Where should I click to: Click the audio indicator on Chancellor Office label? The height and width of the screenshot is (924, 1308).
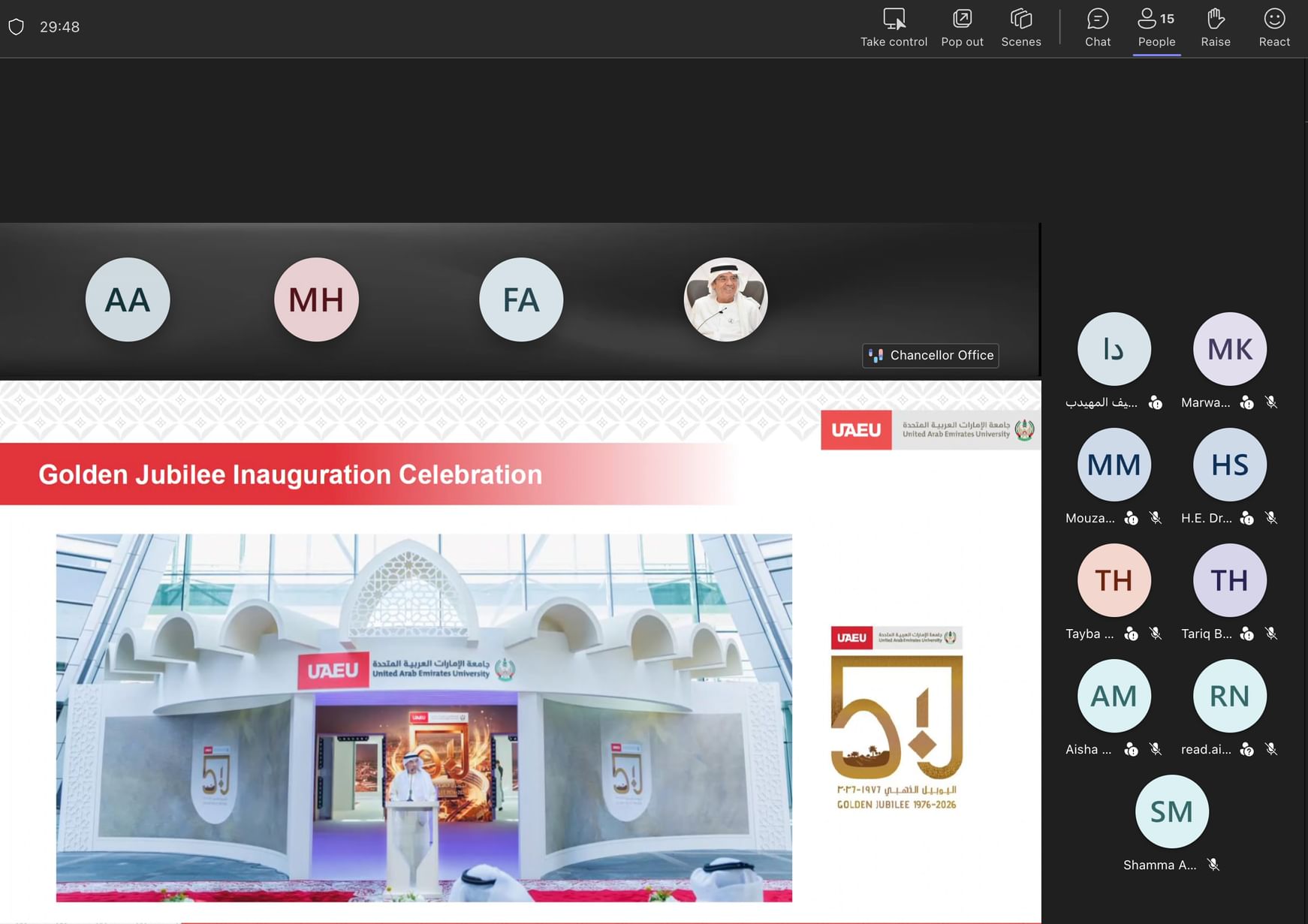876,355
